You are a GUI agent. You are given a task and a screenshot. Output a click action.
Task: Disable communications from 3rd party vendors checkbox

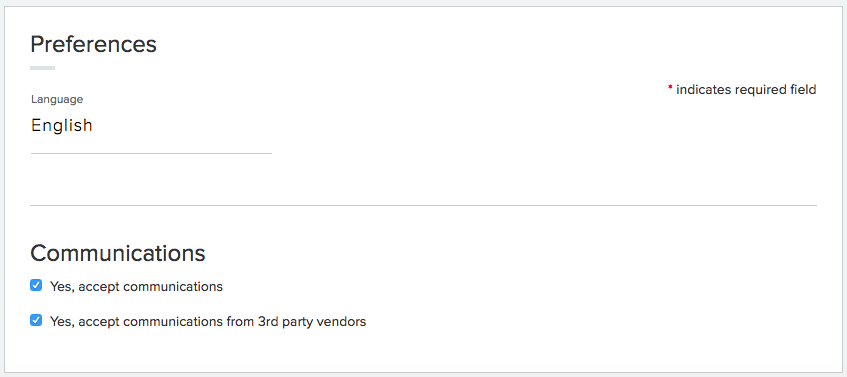pyautogui.click(x=36, y=320)
